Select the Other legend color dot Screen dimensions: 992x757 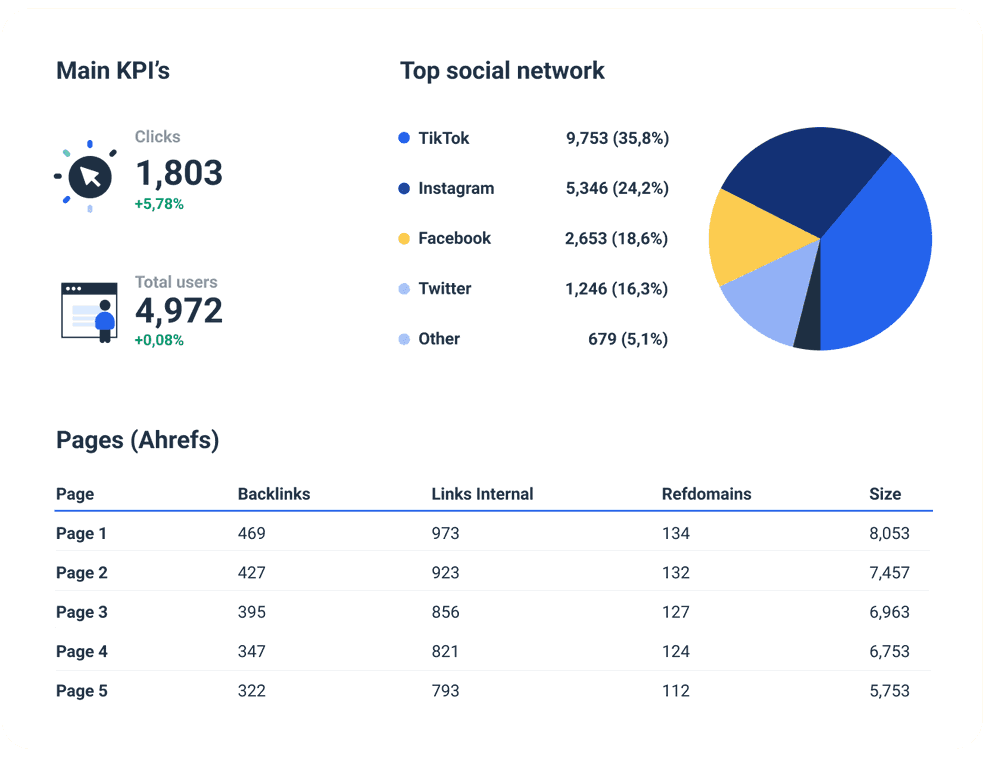click(404, 339)
